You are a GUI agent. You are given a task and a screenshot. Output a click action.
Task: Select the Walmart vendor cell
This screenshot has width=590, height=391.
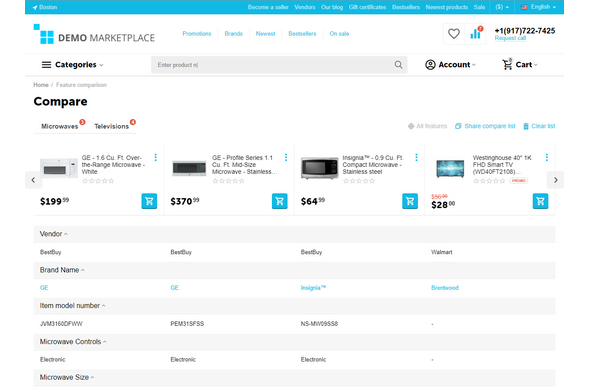pos(442,252)
